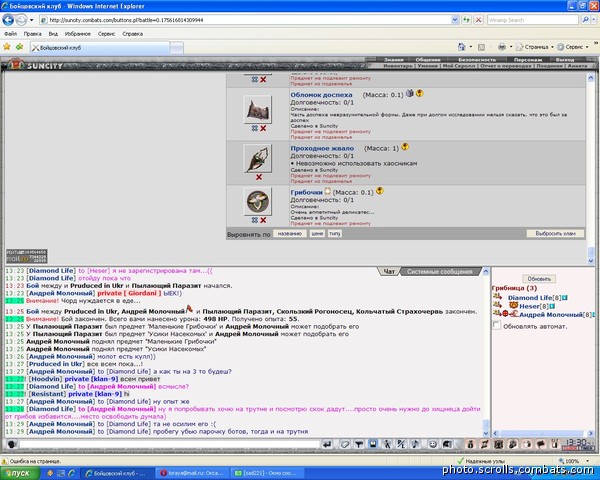Click gold info icon next to Грибочки
Image resolution: width=600 pixels, height=480 pixels.
[379, 191]
